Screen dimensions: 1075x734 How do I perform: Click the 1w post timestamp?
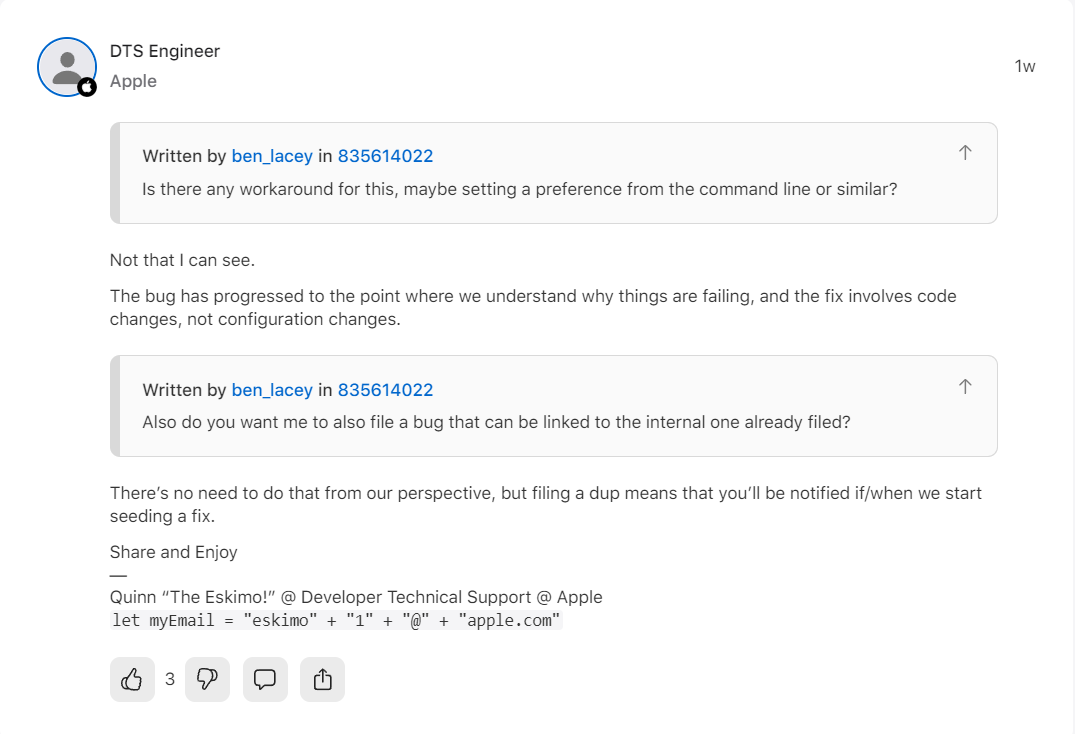1024,66
